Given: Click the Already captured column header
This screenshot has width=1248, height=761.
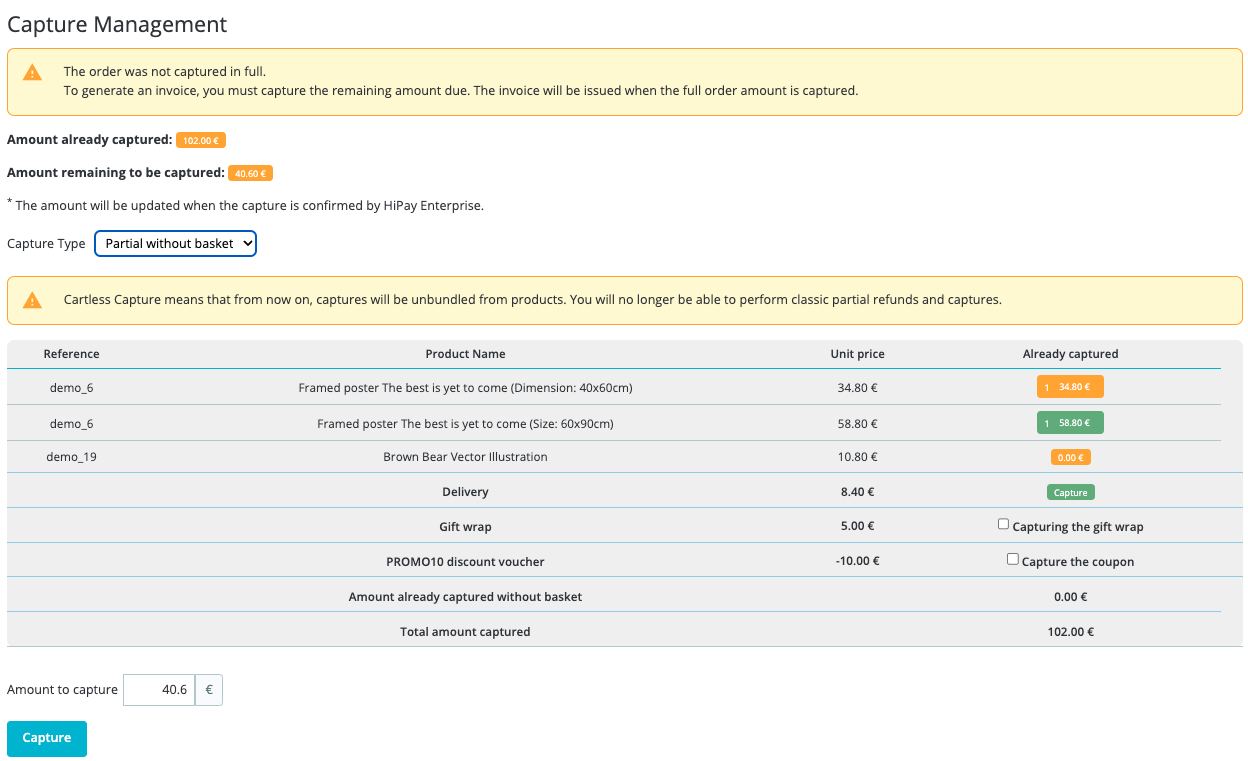Looking at the screenshot, I should tap(1070, 354).
